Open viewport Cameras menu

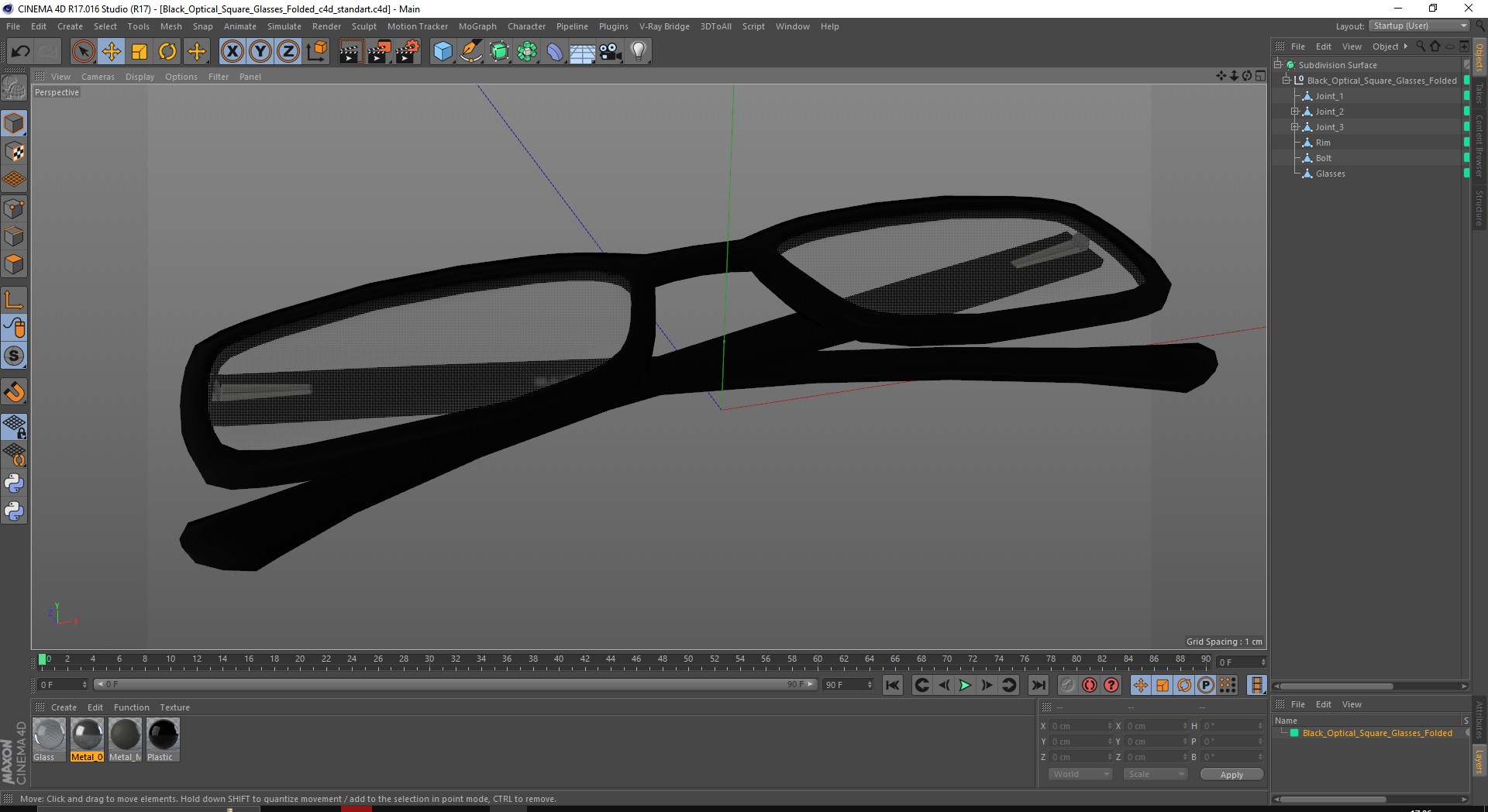[x=98, y=77]
